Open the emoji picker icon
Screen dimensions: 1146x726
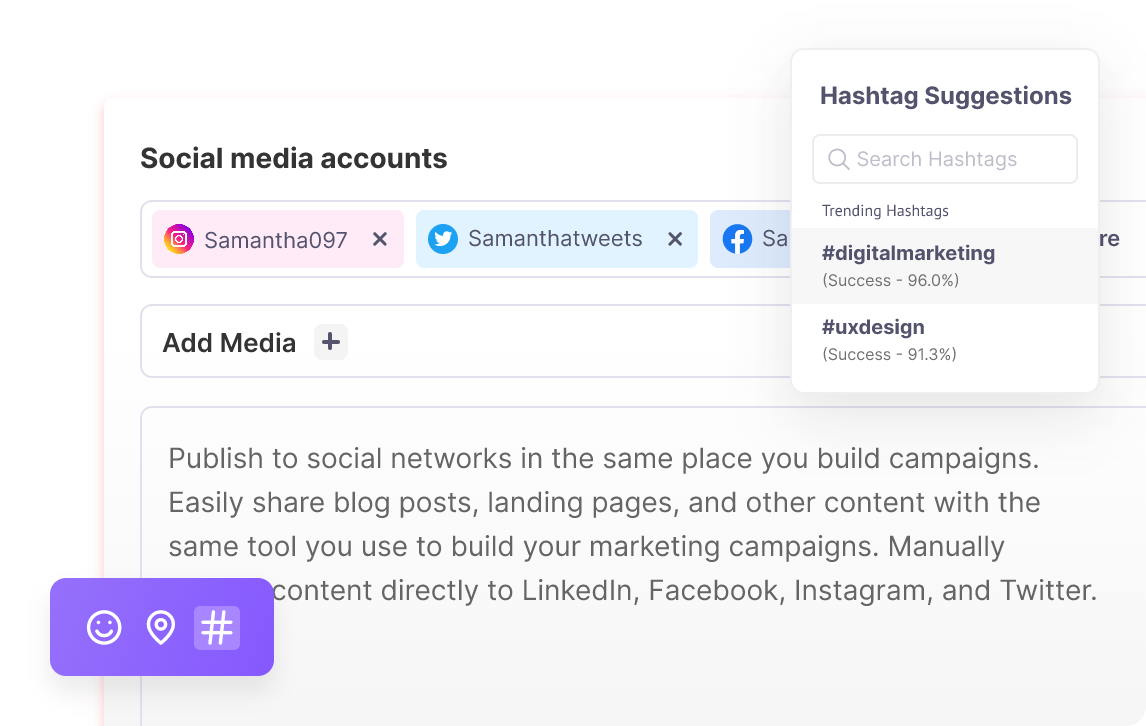(104, 628)
